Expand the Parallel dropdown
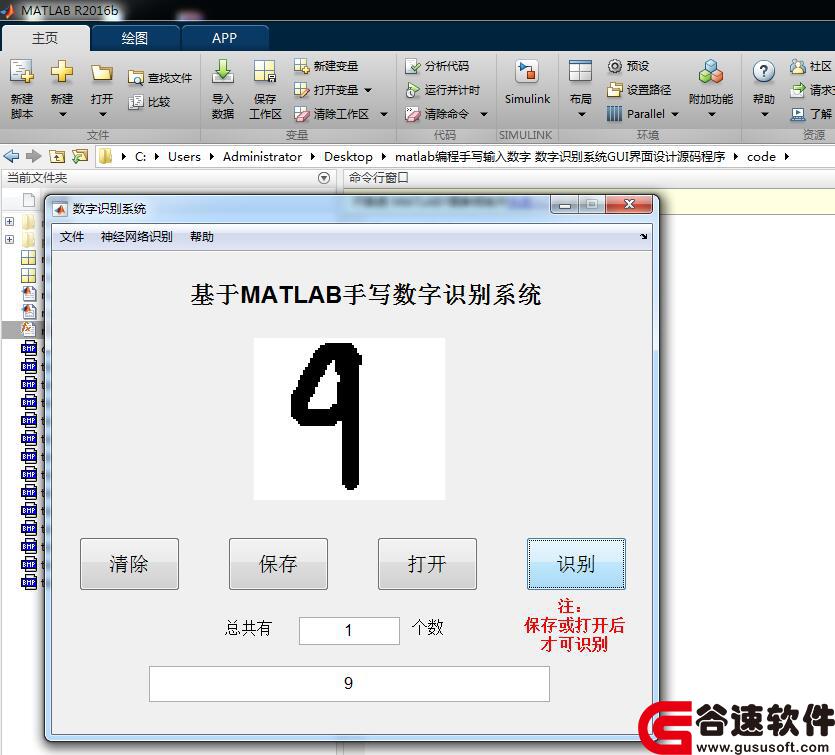Viewport: 835px width, 755px height. [x=675, y=114]
